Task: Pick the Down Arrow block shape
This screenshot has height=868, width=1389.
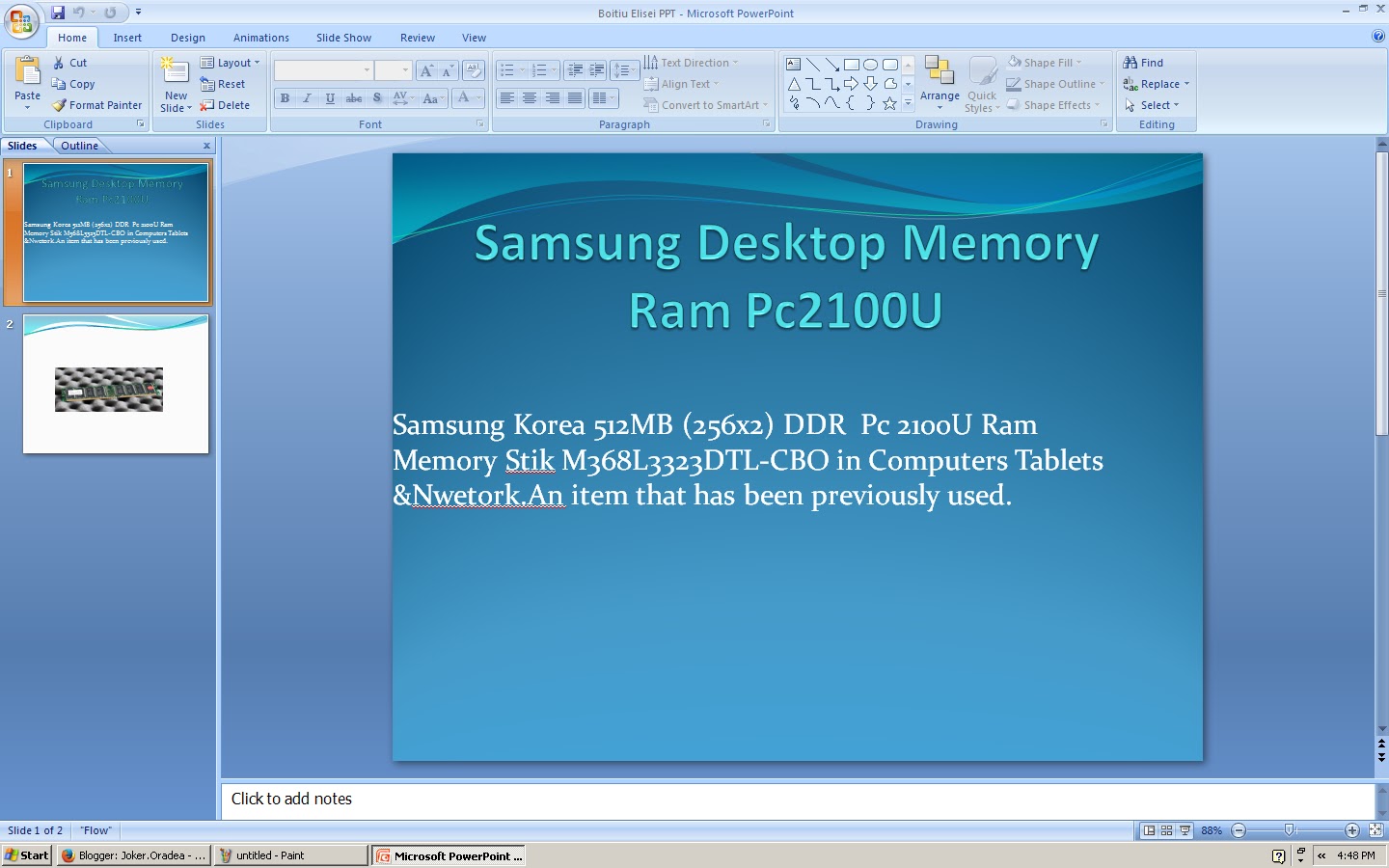Action: click(x=870, y=84)
